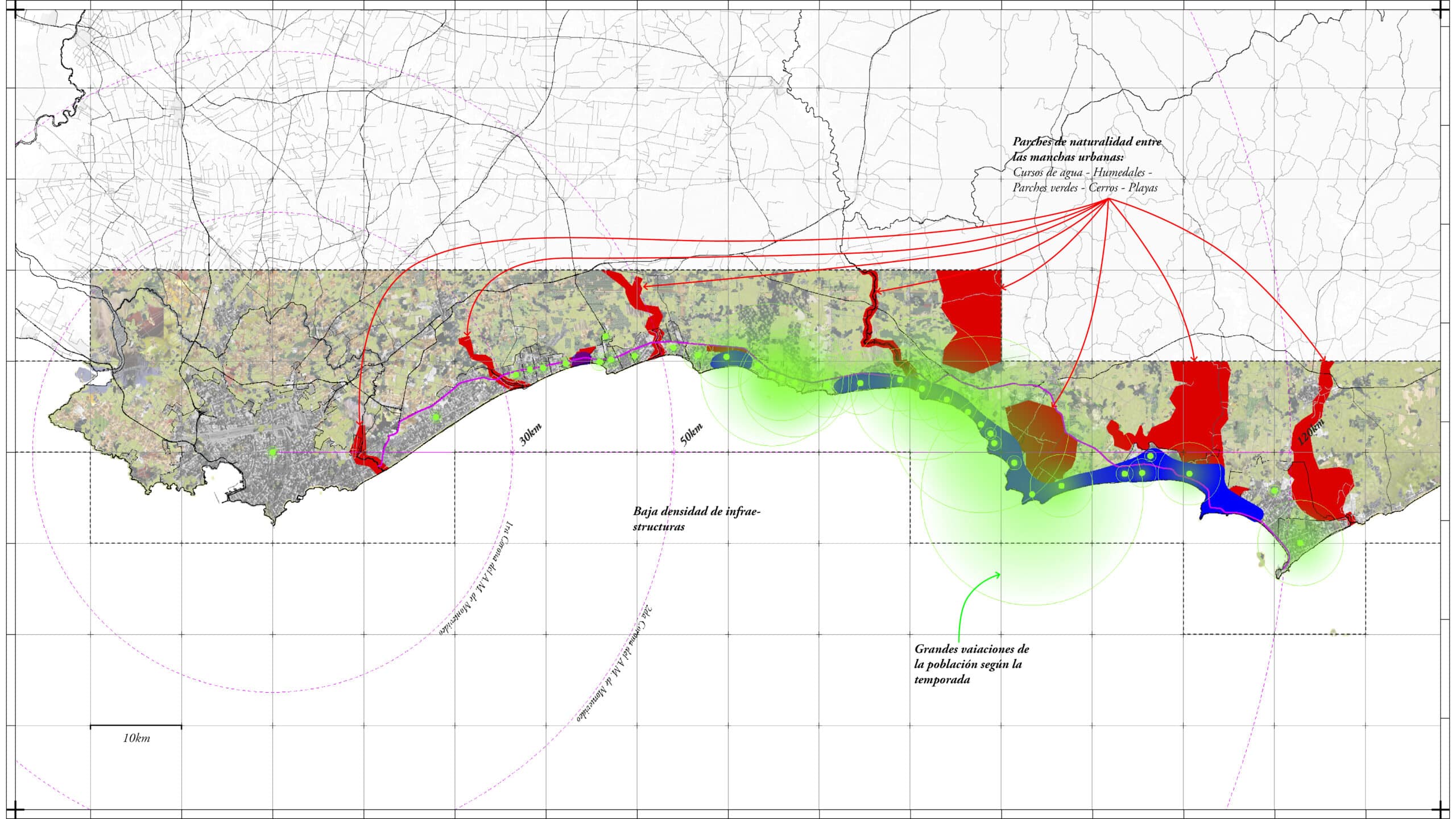Click 'Parches verdes - Cerros - Playas' line
Image resolution: width=1456 pixels, height=819 pixels.
pyautogui.click(x=1085, y=187)
